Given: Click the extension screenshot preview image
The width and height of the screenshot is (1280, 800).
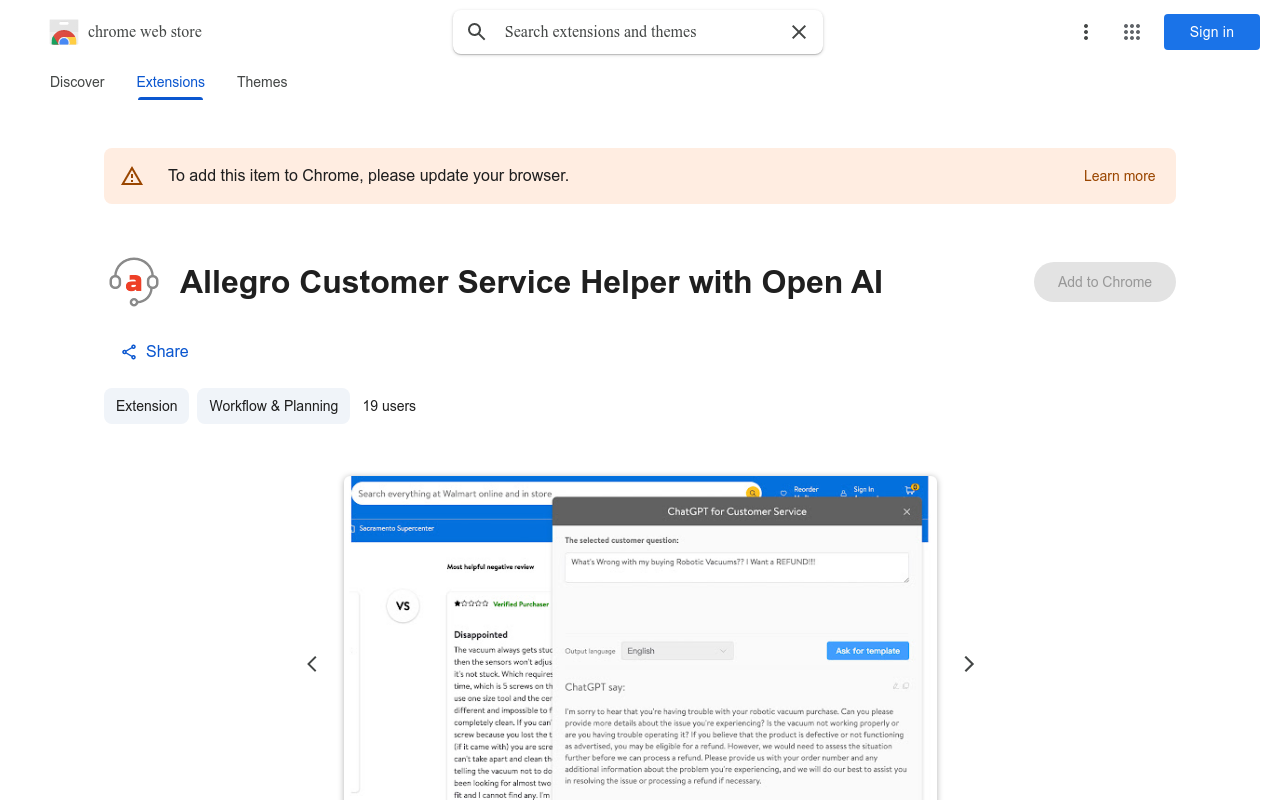Looking at the screenshot, I should [x=640, y=638].
